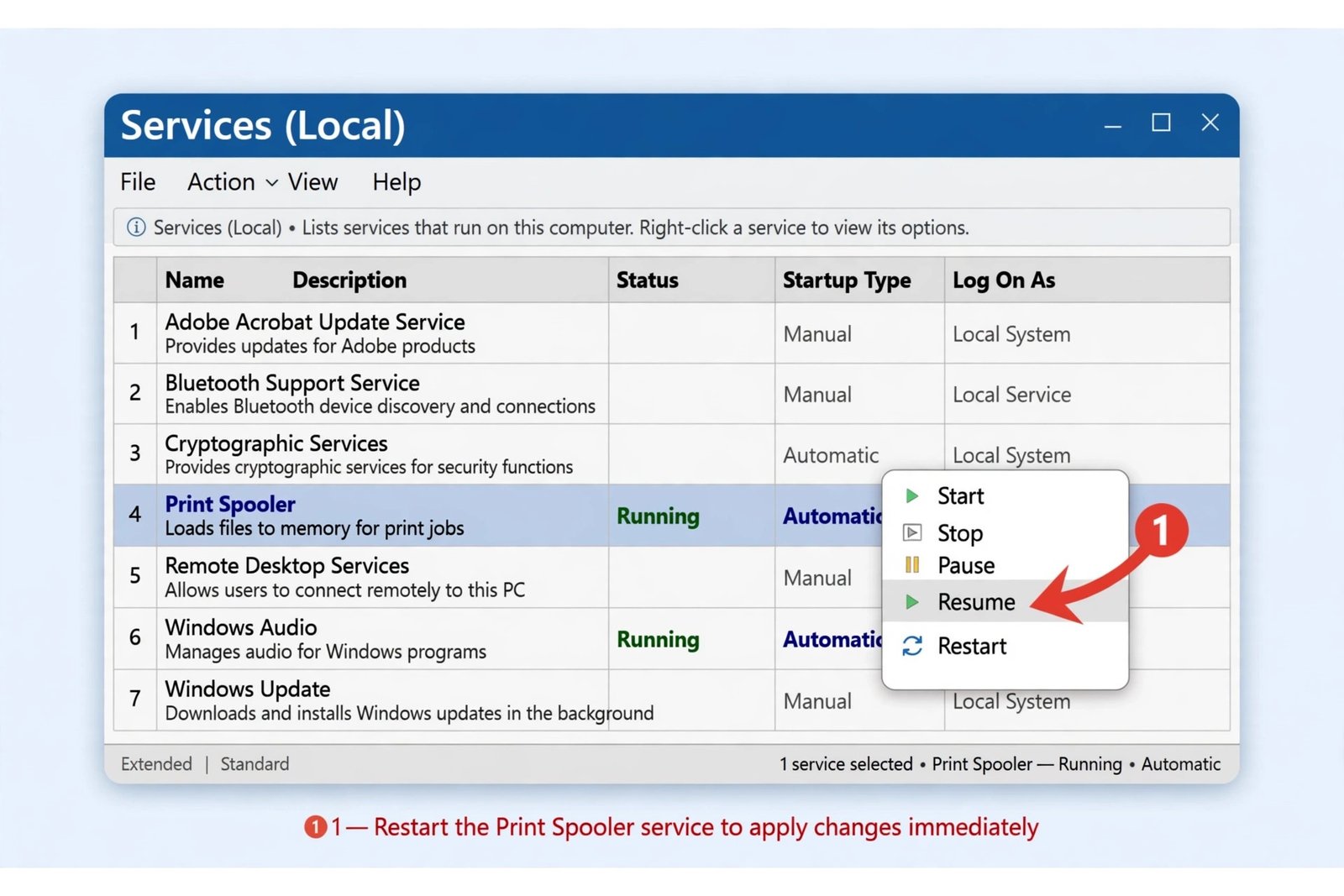Select Cryptographic Services entry
Image resolution: width=1344 pixels, height=896 pixels.
click(276, 443)
